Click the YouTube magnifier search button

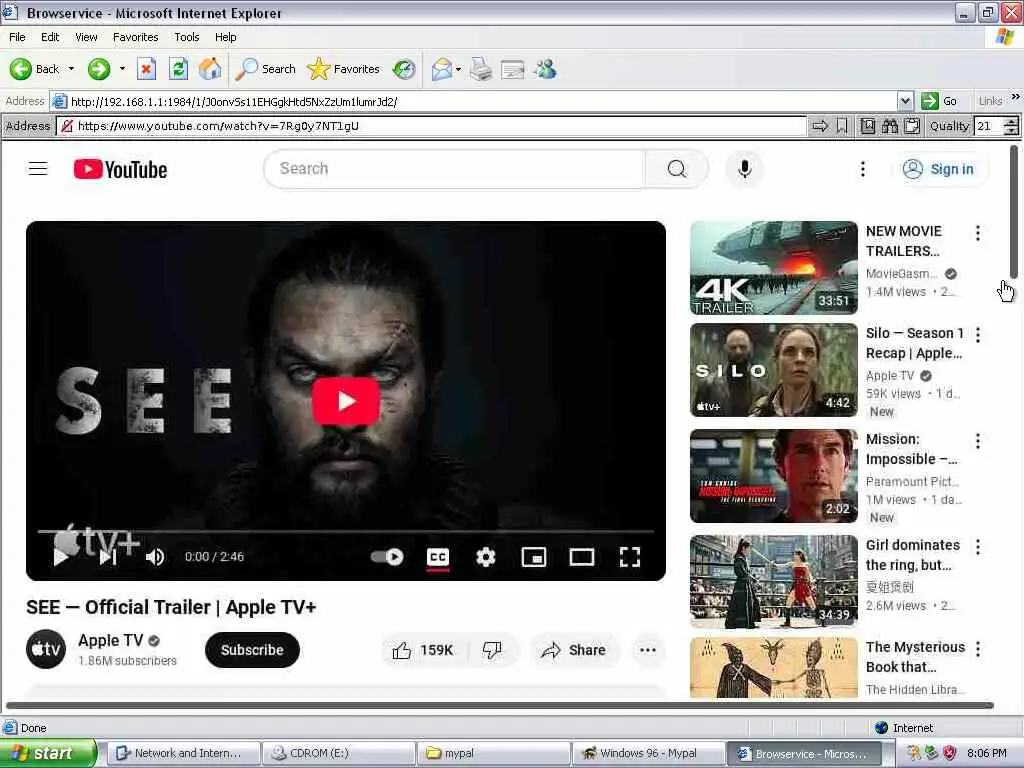pyautogui.click(x=677, y=169)
